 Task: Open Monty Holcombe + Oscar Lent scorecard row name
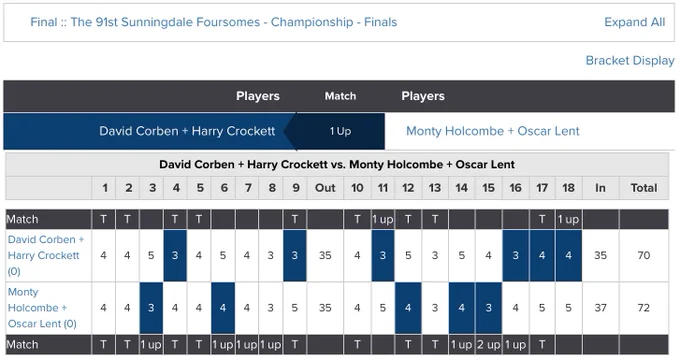pos(42,308)
